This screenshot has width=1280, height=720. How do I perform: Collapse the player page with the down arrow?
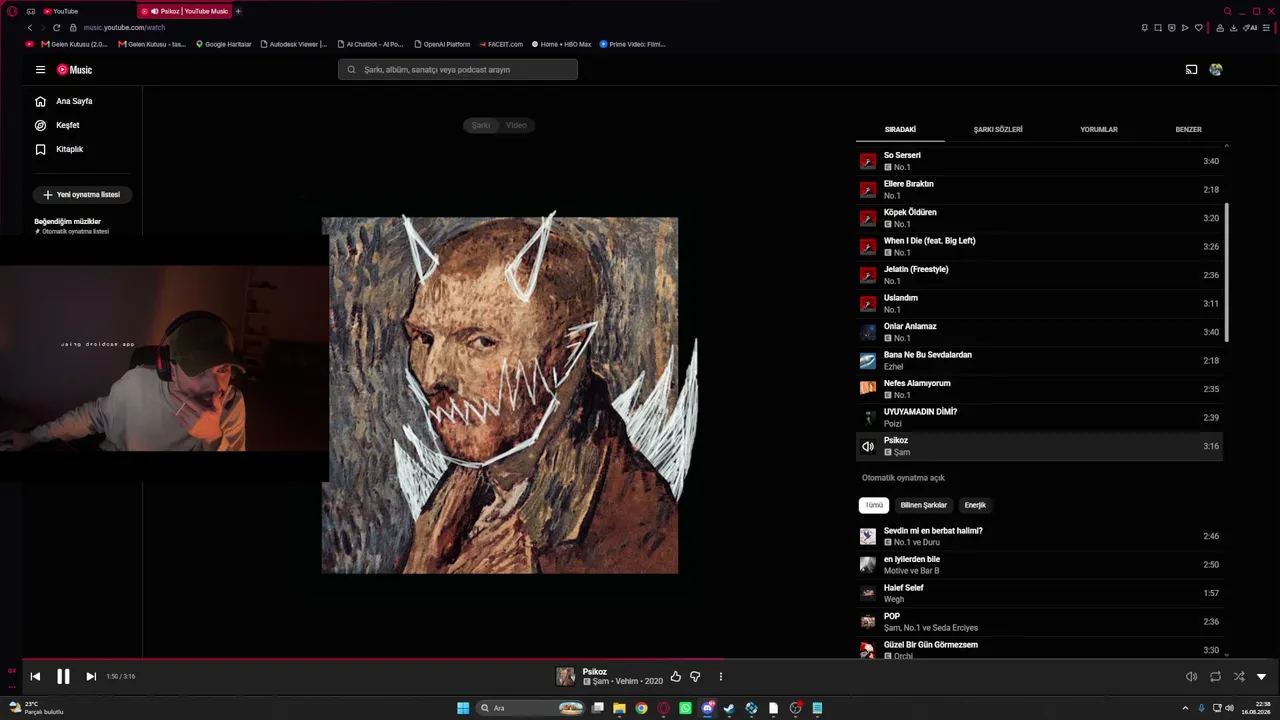(1261, 677)
